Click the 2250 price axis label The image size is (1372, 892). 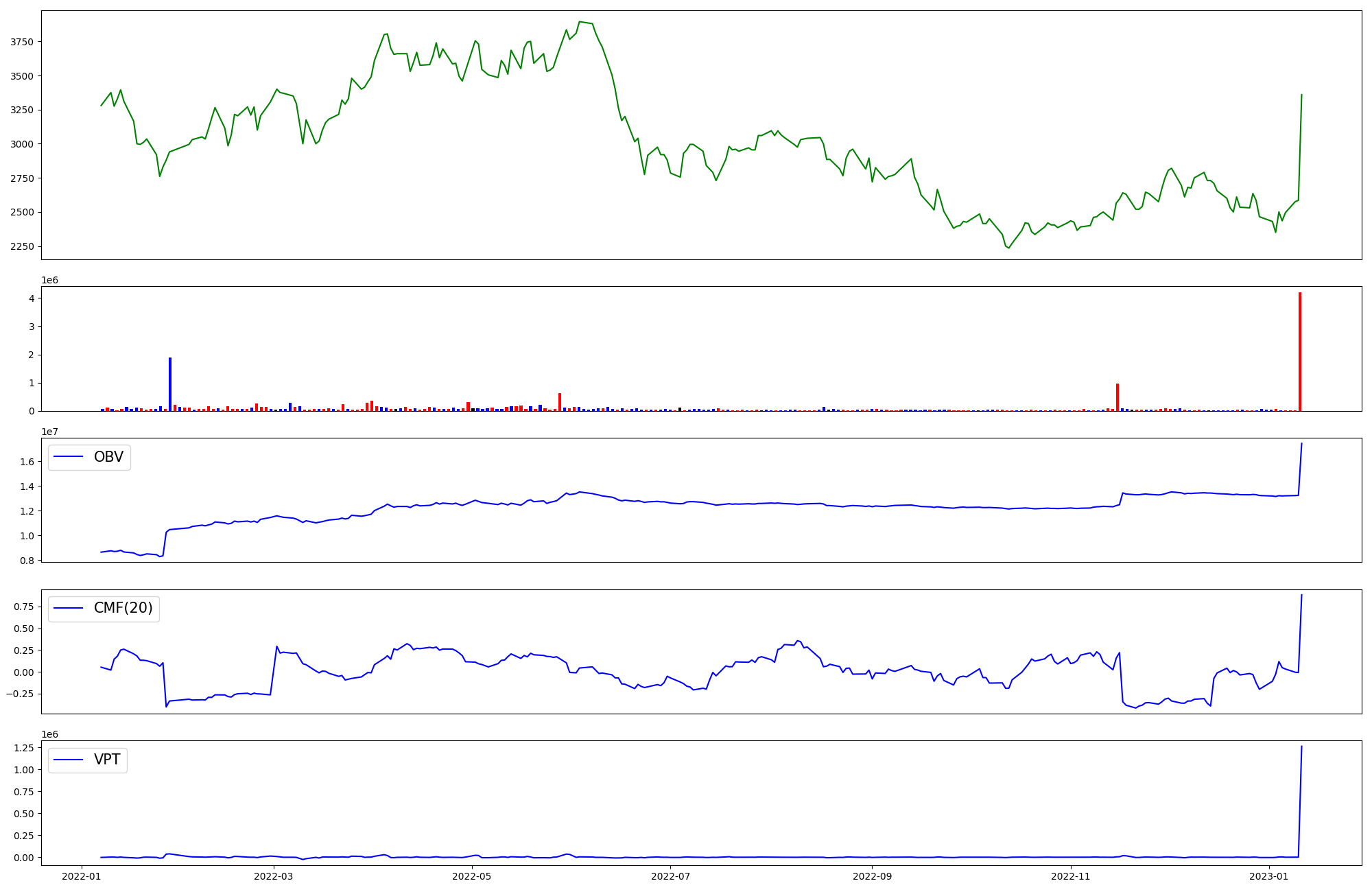coord(21,246)
